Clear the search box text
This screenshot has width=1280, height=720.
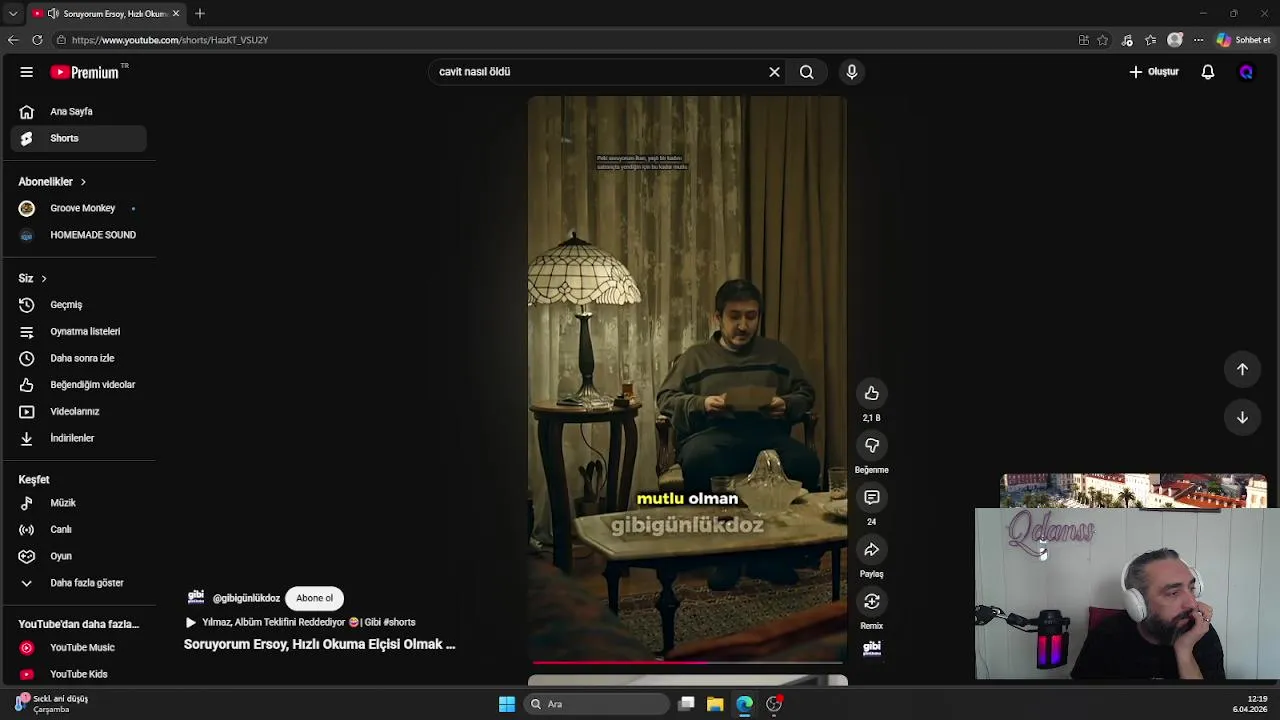click(774, 72)
